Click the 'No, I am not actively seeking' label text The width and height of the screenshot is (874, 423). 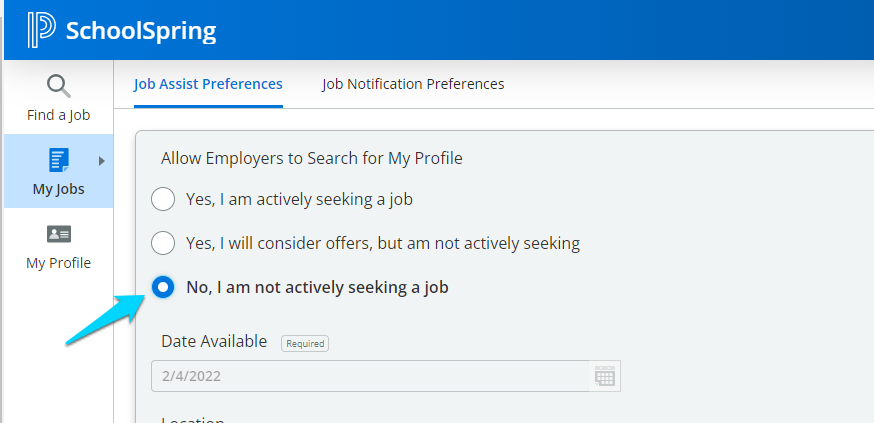317,288
